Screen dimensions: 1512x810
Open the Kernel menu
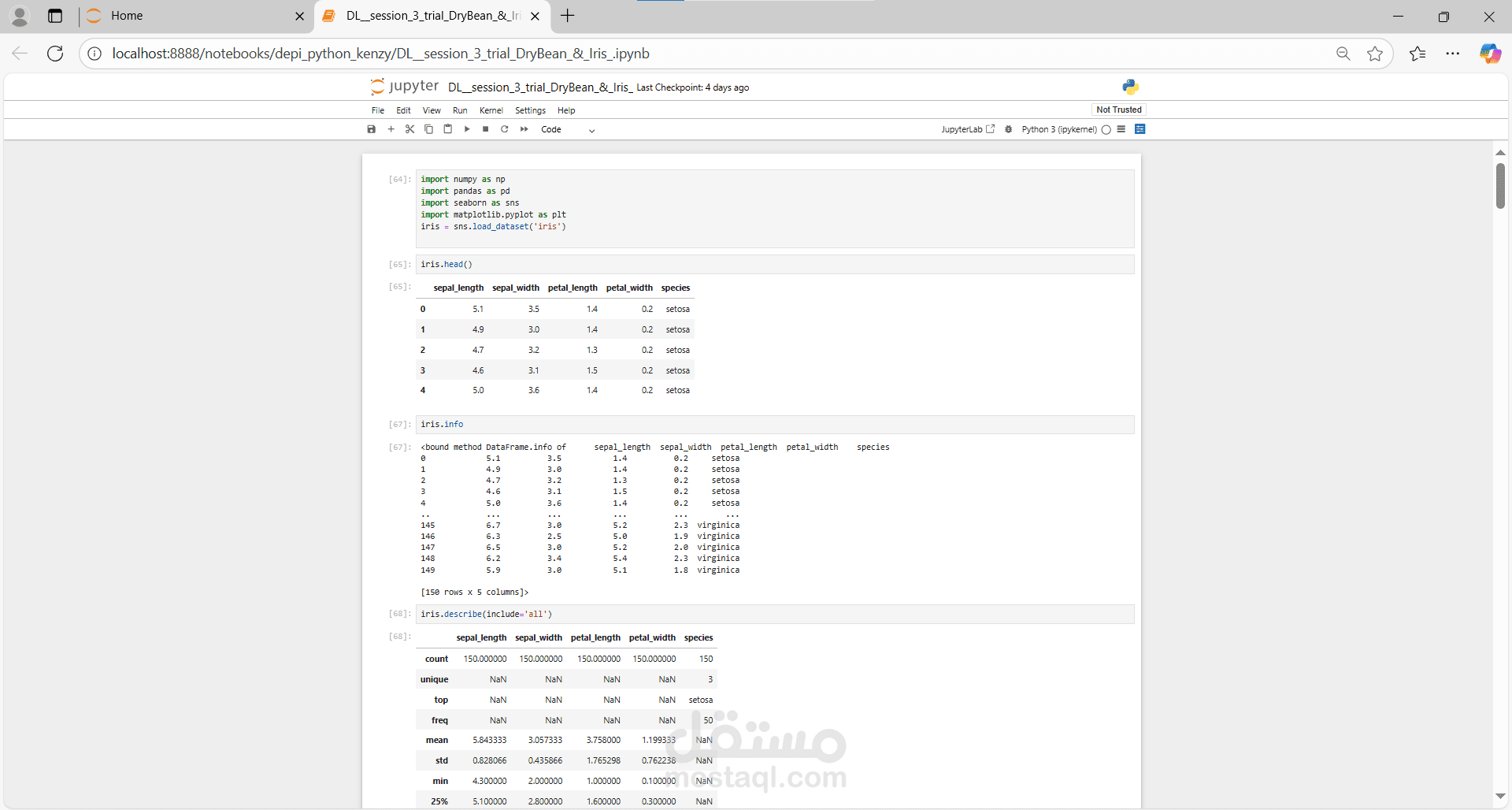491,110
